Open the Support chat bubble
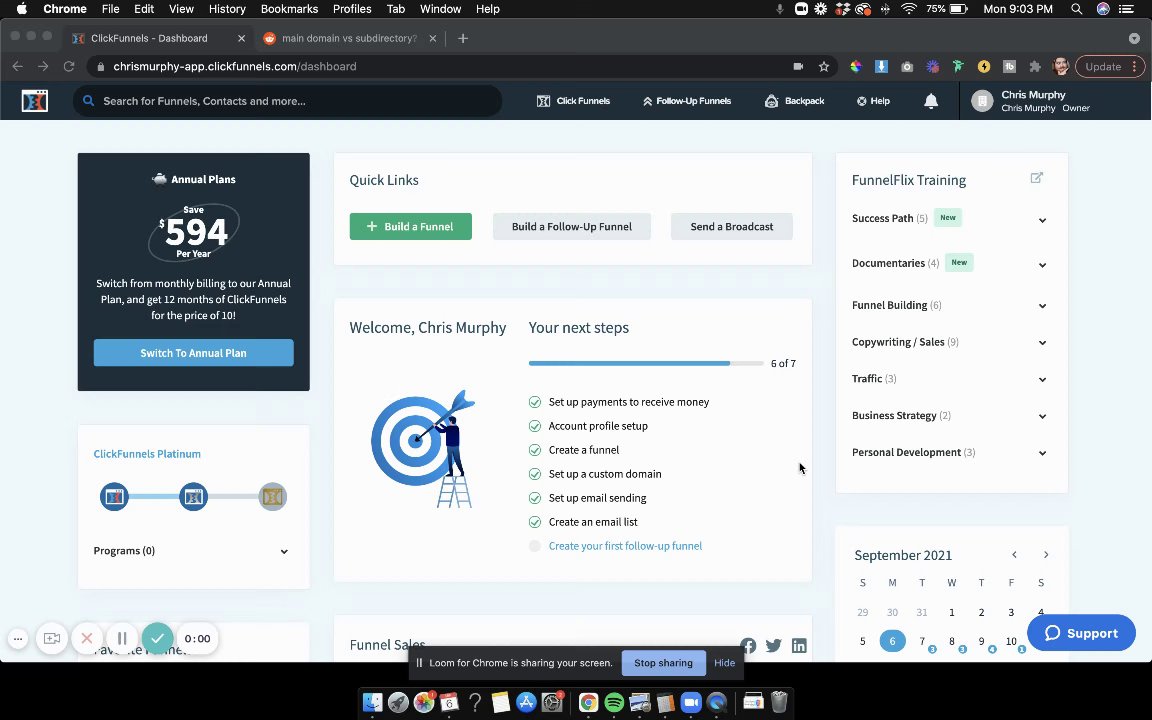The image size is (1152, 720). 1081,633
